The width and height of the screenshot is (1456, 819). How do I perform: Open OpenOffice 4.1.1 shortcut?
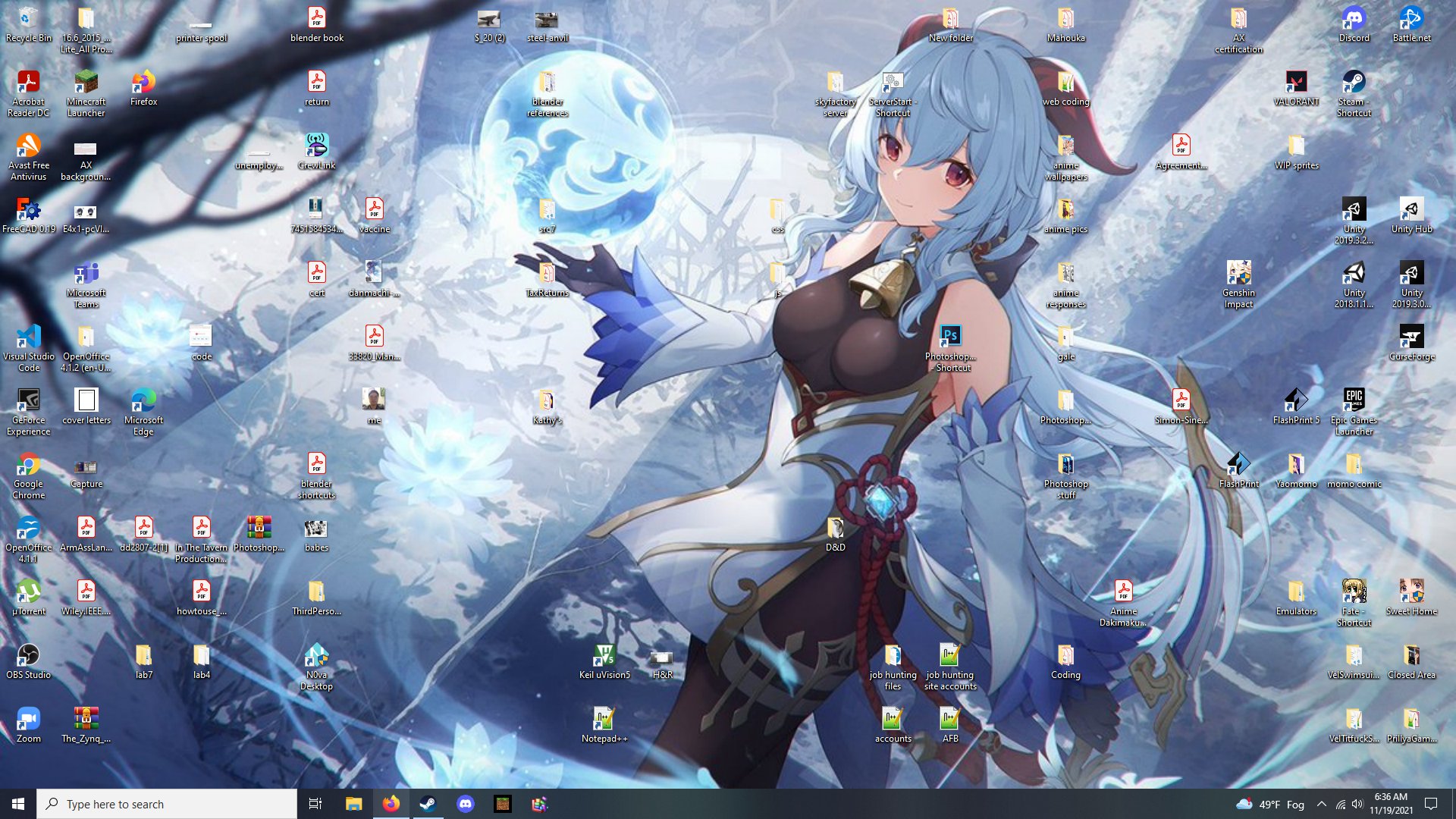(28, 539)
